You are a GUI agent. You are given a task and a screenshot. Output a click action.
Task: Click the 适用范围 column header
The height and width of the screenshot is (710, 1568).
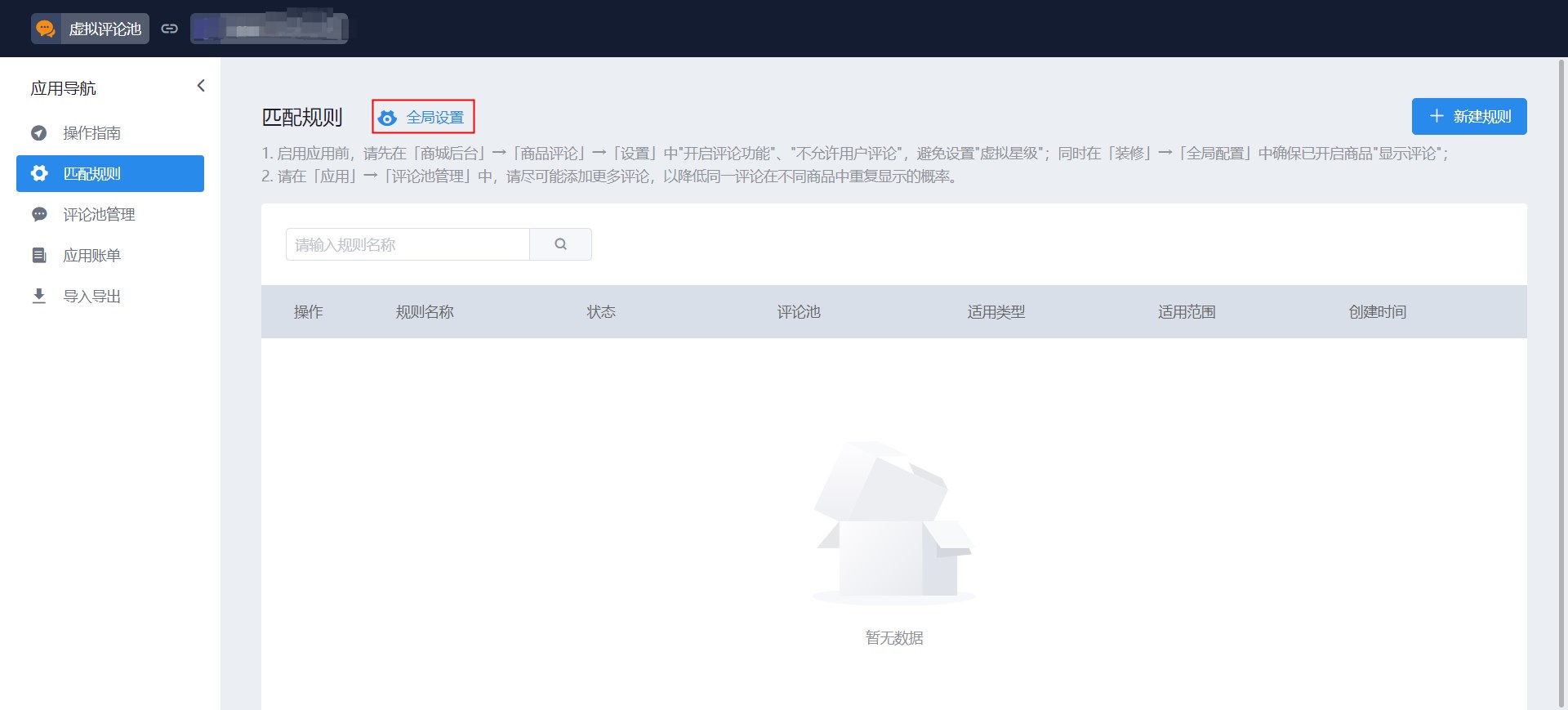[1187, 312]
